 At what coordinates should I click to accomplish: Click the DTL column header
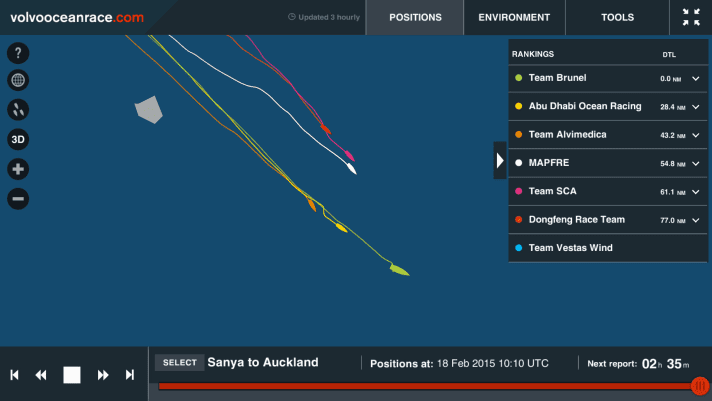(669, 54)
